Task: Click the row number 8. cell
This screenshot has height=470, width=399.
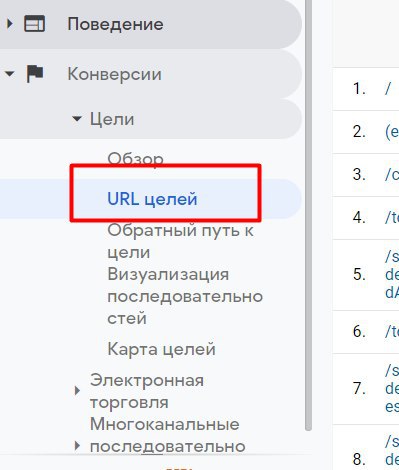Action: pyautogui.click(x=359, y=460)
